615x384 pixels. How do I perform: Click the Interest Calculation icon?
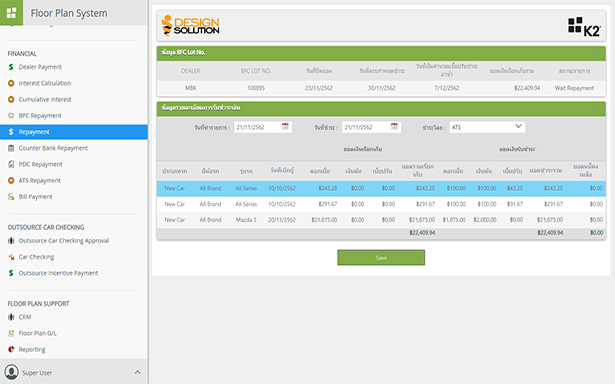pos(11,83)
